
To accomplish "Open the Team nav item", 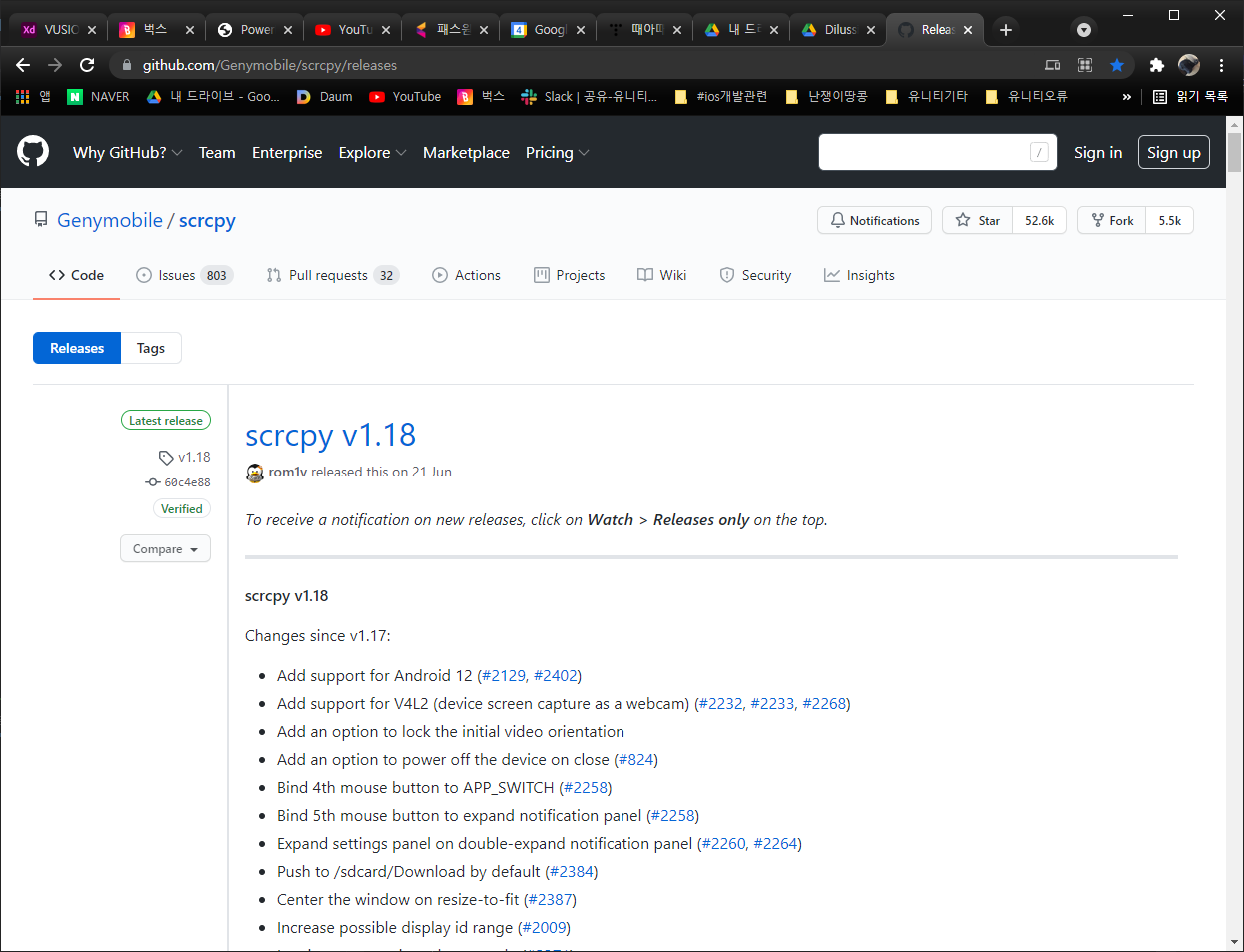I will pos(217,152).
